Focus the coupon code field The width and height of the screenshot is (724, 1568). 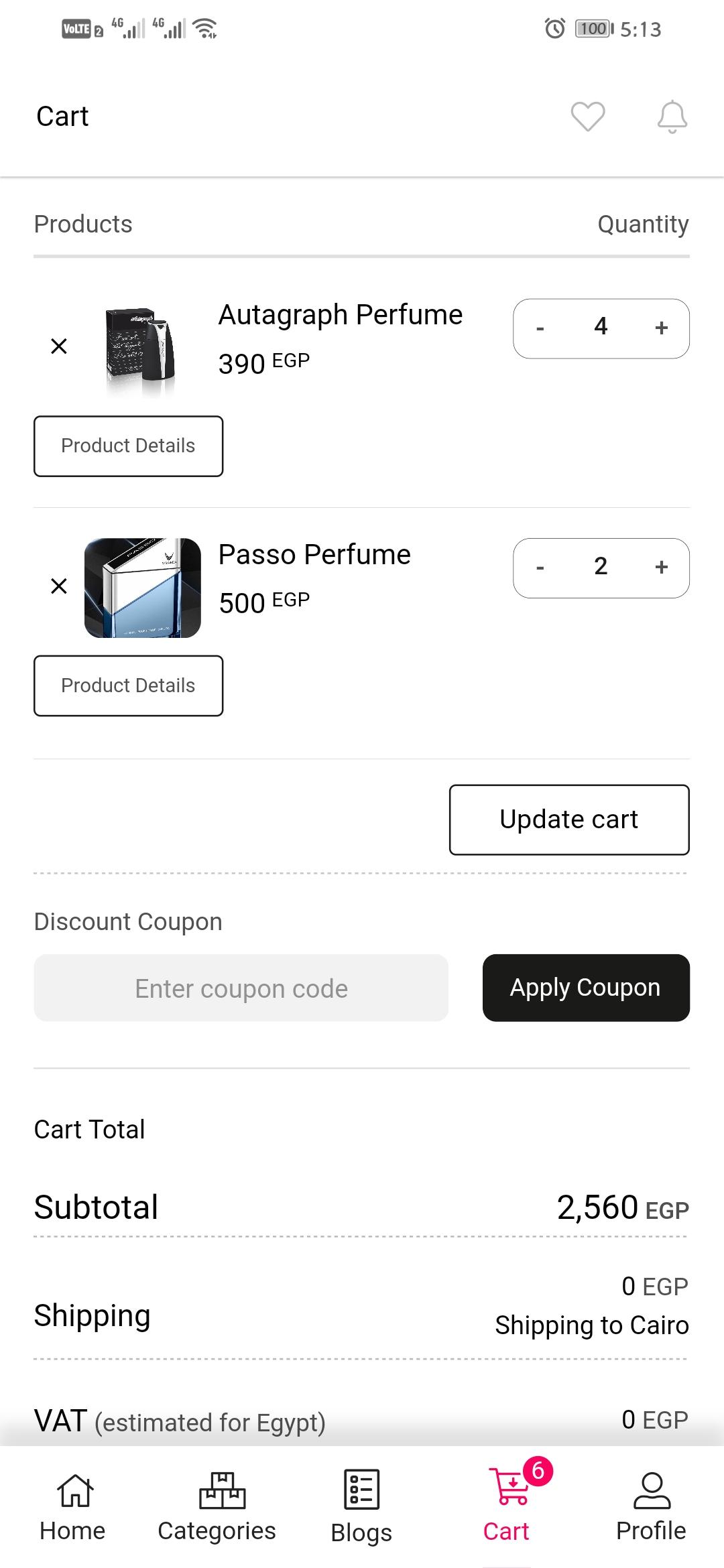pos(241,988)
